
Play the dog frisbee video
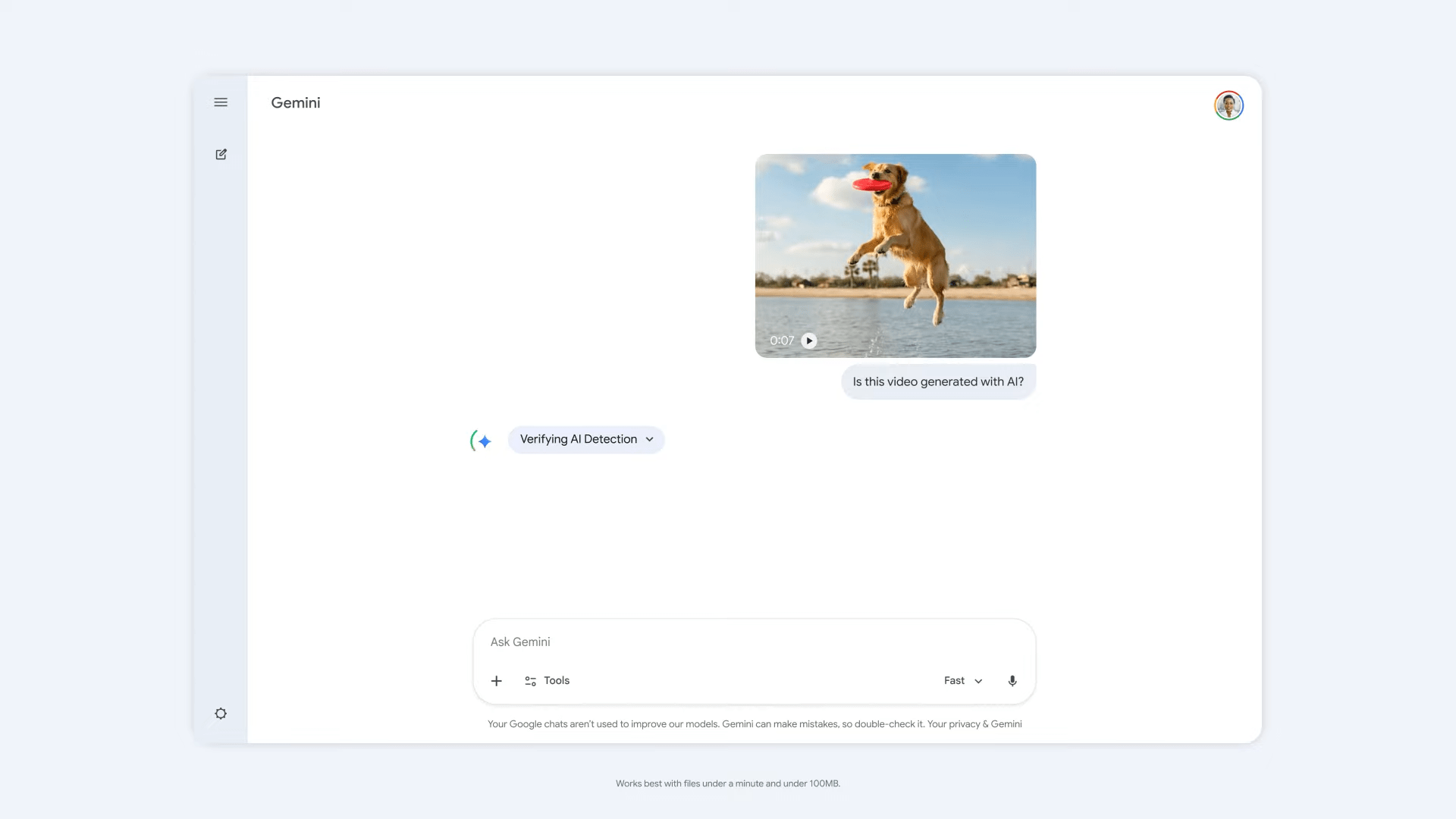click(809, 340)
